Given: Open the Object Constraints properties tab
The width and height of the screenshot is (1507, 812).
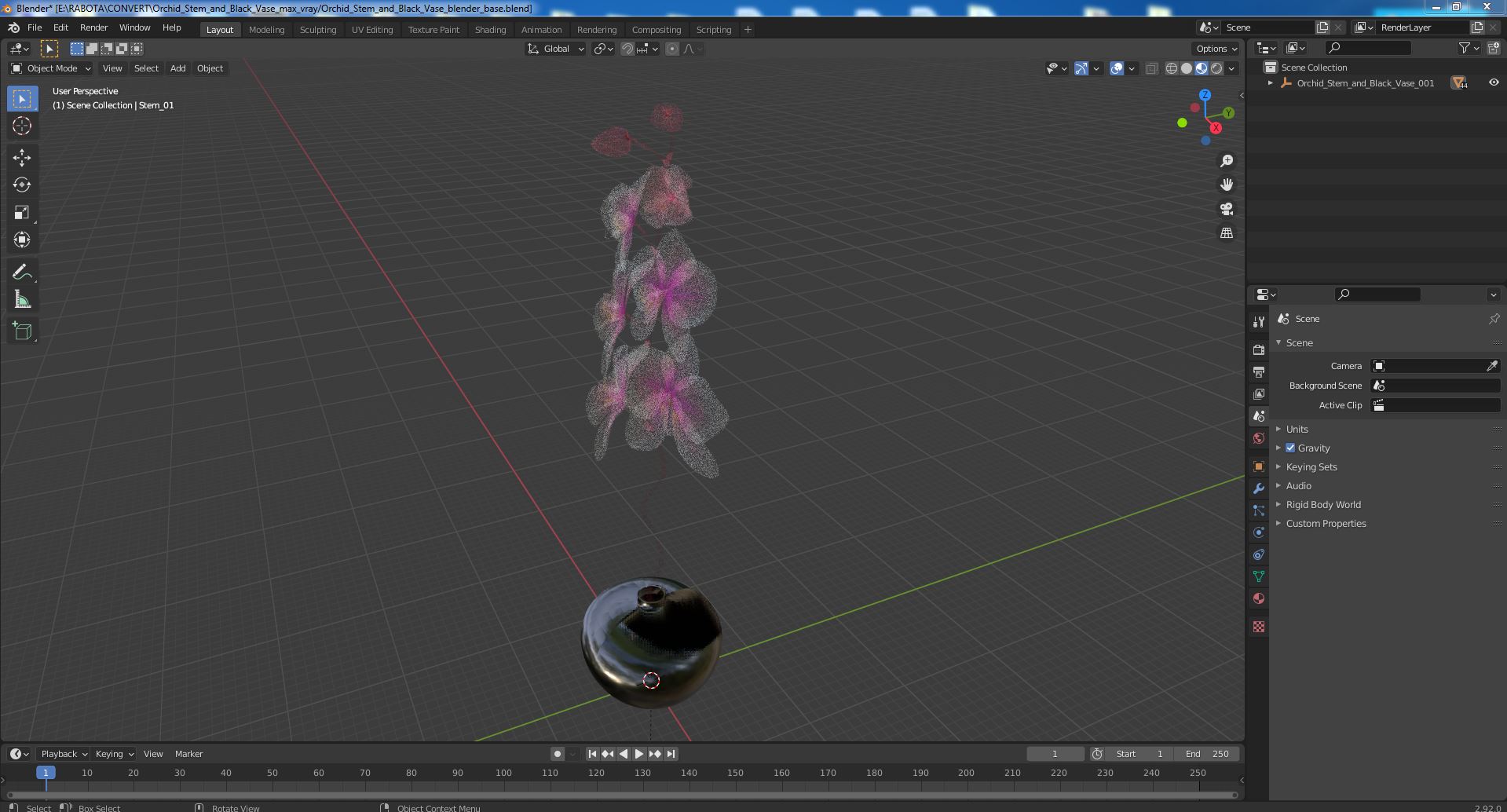Looking at the screenshot, I should 1259,554.
